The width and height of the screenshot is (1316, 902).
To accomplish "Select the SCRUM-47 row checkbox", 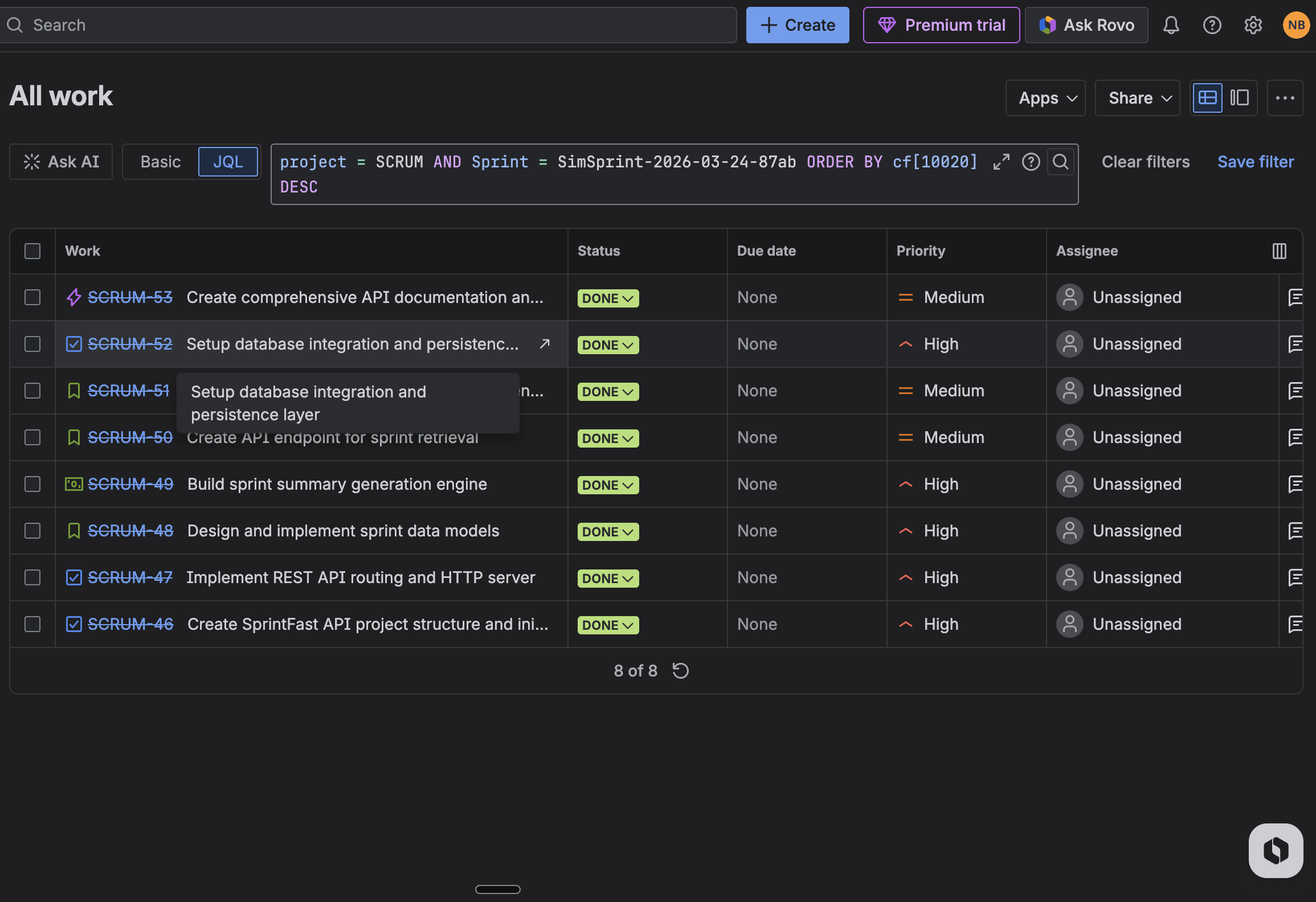I will click(x=32, y=577).
